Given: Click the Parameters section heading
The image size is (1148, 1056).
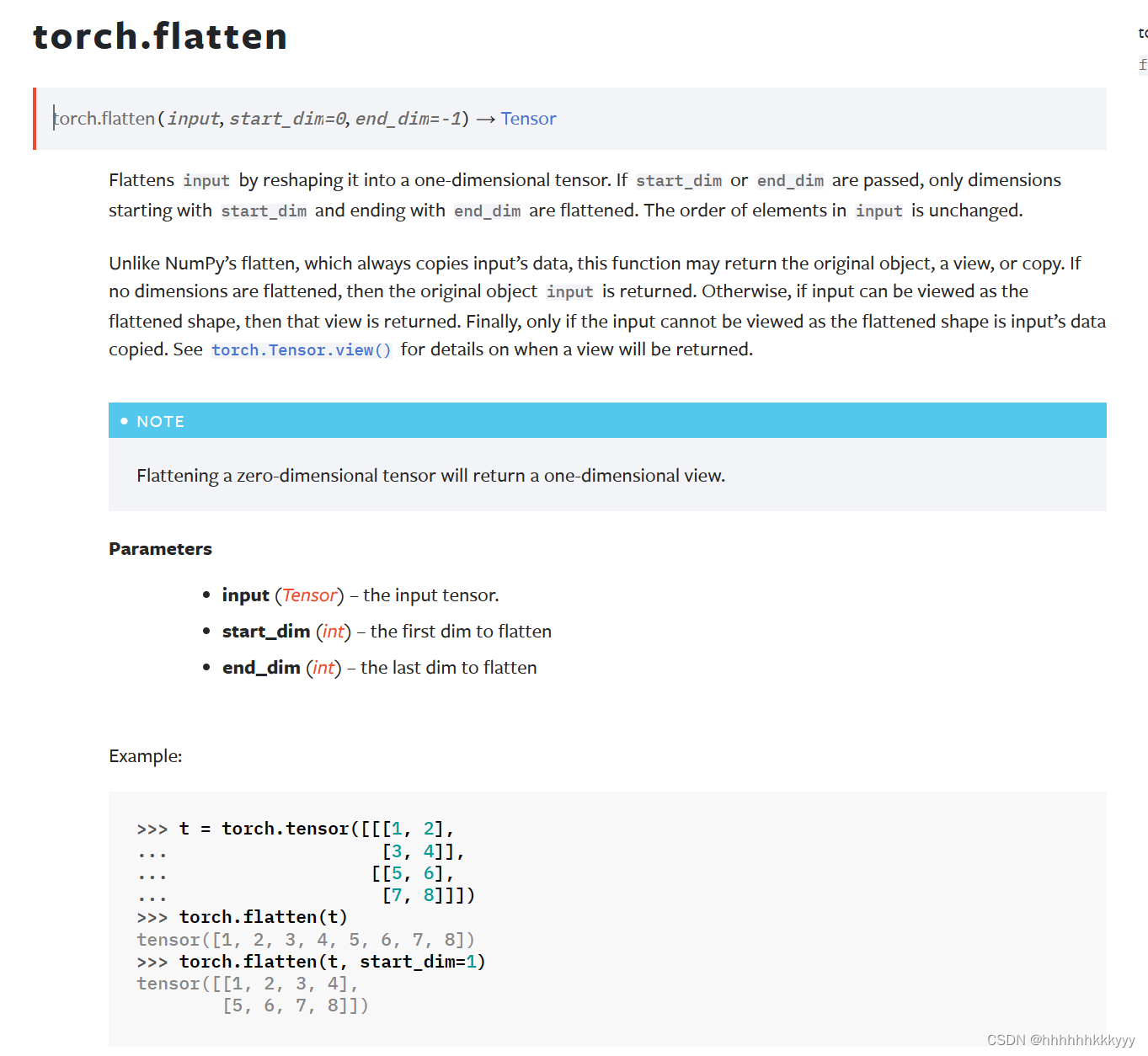Looking at the screenshot, I should 160,548.
